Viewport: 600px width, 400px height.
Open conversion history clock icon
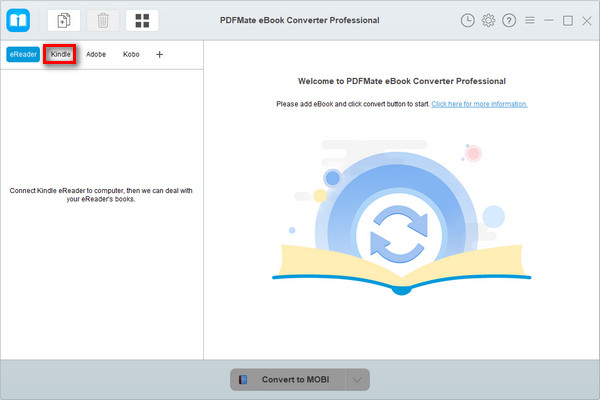point(467,20)
